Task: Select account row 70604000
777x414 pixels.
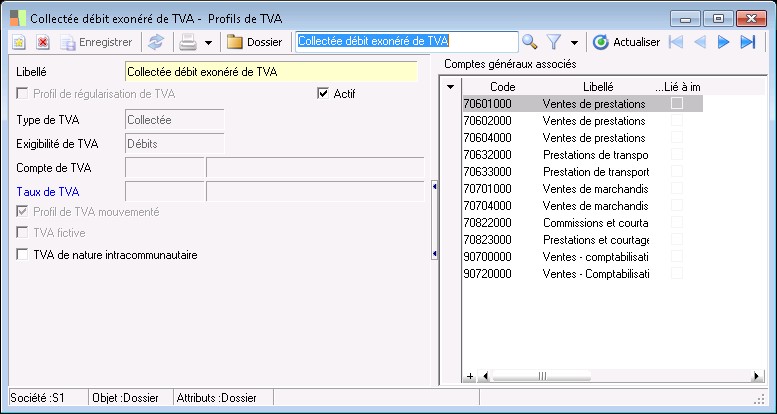Action: [x=583, y=138]
